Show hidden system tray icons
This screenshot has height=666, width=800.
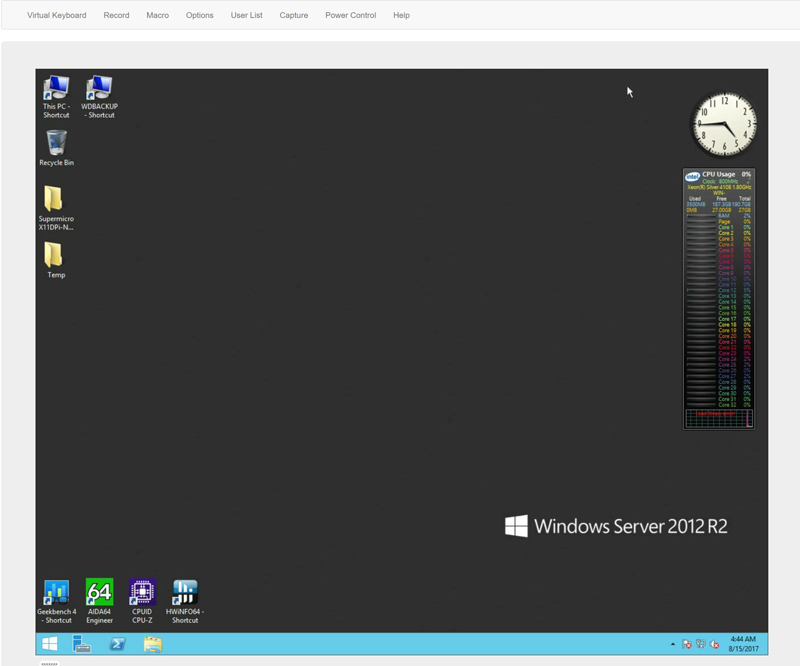point(673,644)
